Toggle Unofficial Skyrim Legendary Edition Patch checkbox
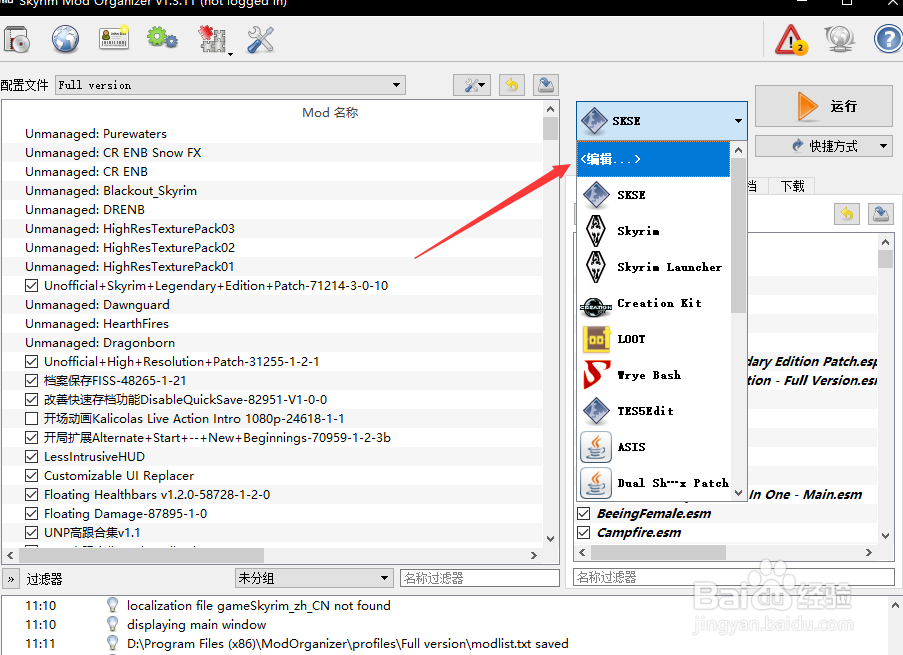 pyautogui.click(x=32, y=286)
